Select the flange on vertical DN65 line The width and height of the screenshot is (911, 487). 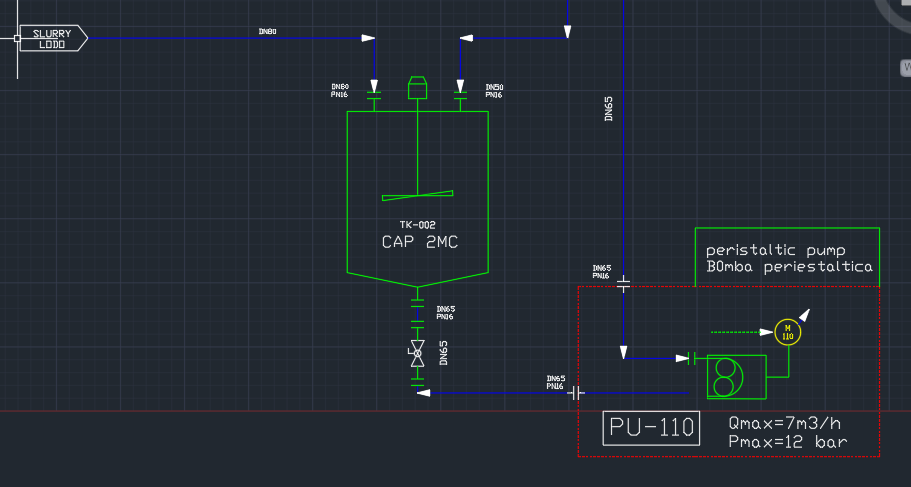click(623, 284)
